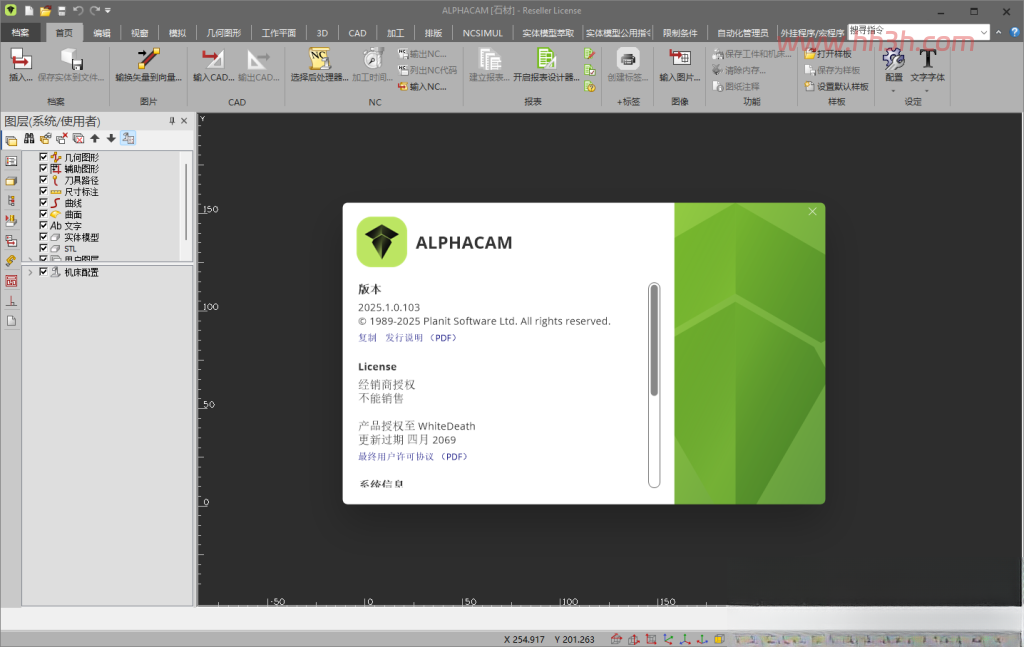Toggle the 实体模型 layer checkbox
This screenshot has height=647, width=1024.
pos(43,237)
